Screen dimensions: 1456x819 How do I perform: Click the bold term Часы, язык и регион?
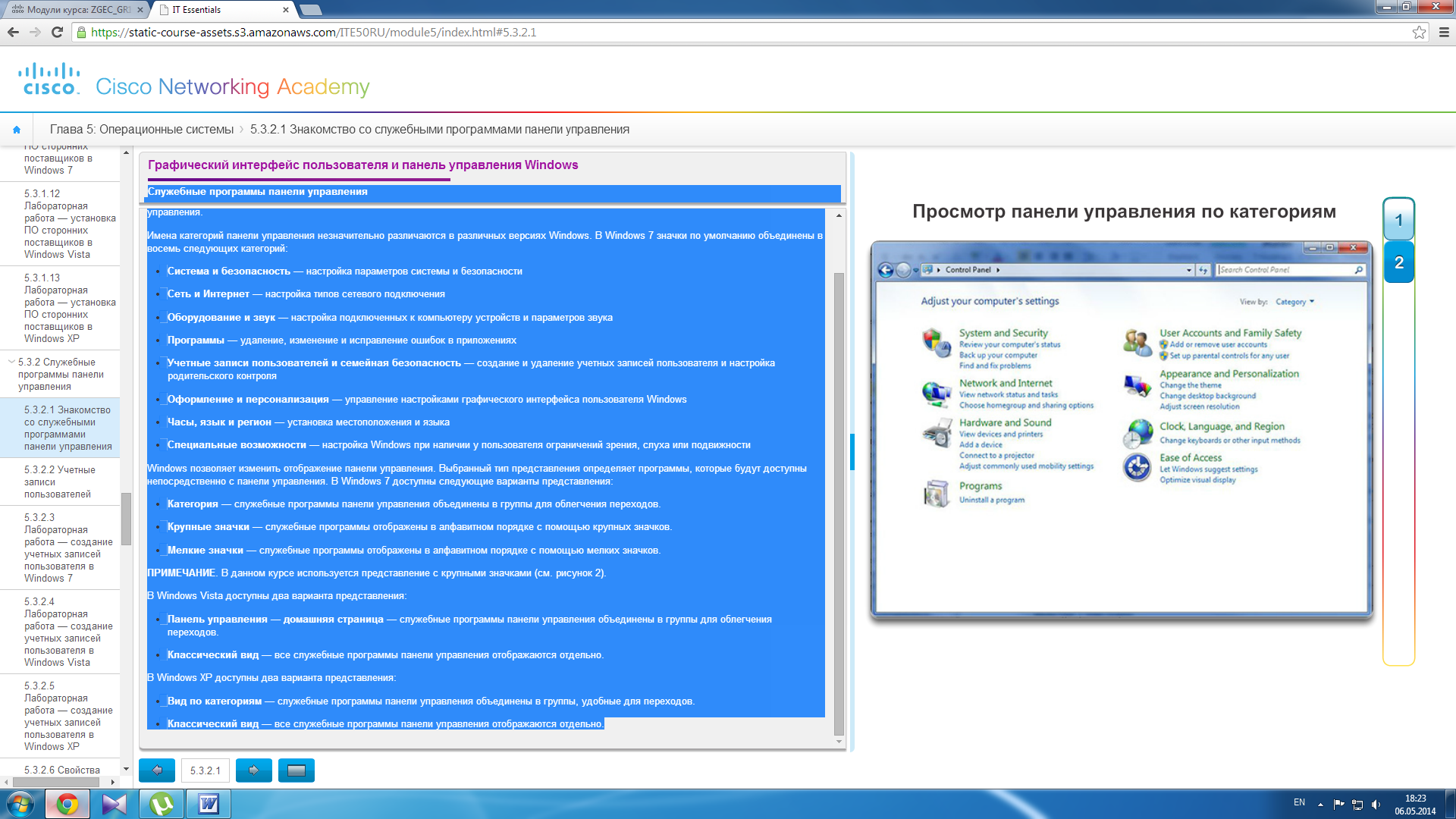[x=219, y=422]
